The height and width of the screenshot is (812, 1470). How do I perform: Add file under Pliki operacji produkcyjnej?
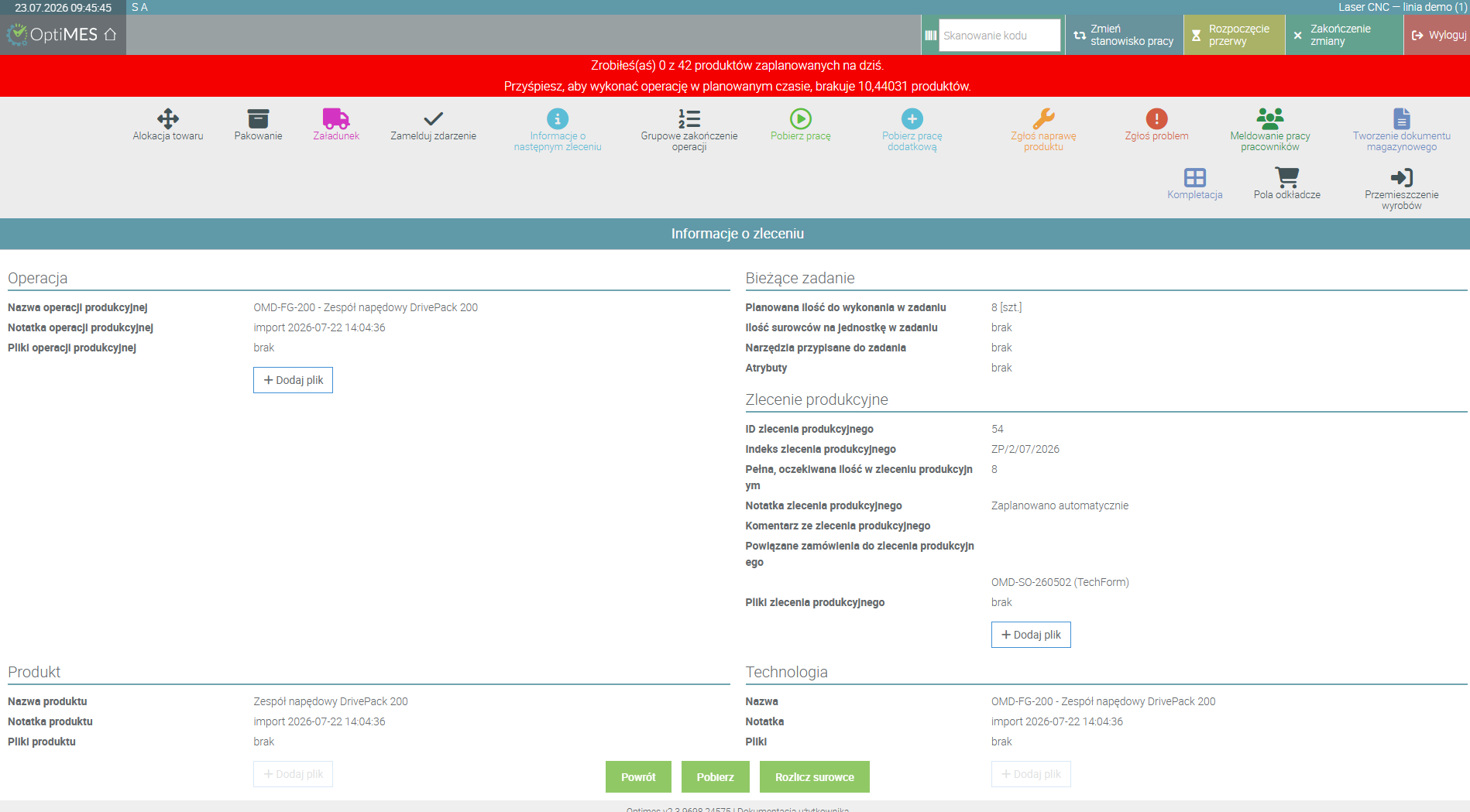(x=293, y=380)
